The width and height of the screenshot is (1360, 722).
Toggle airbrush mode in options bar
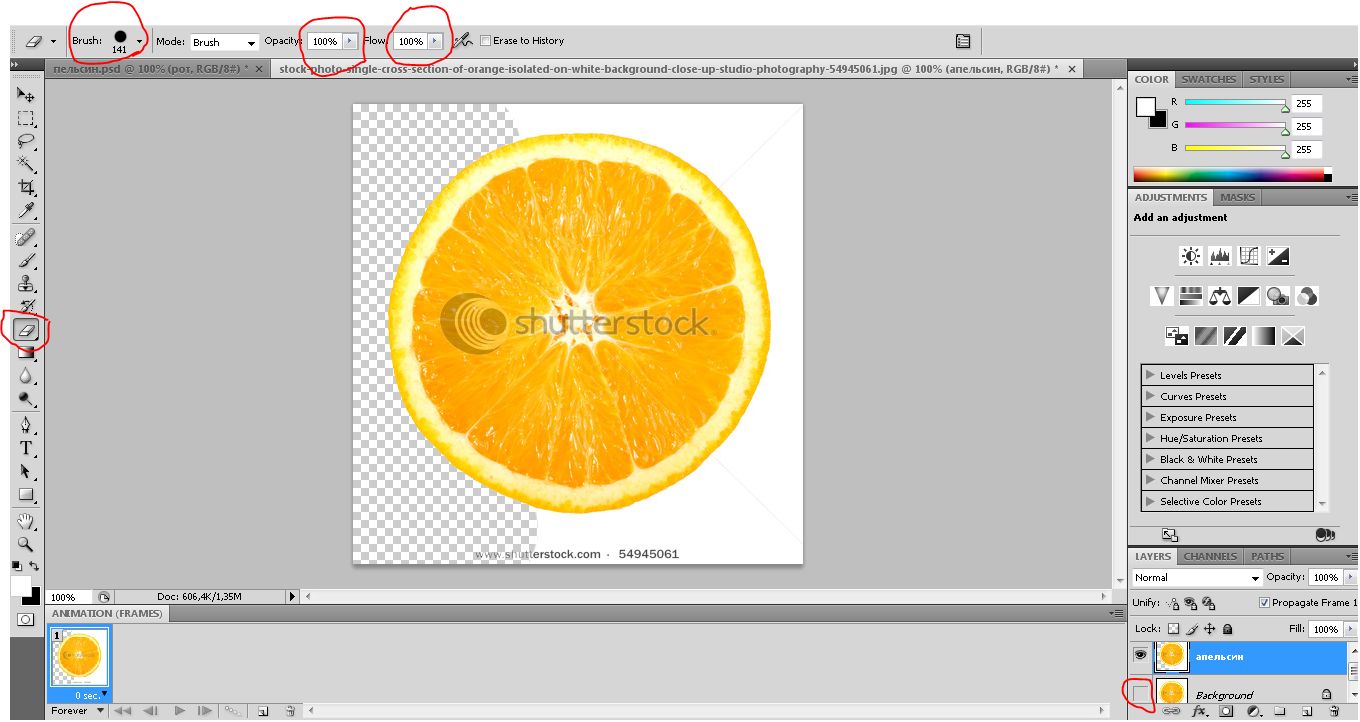[462, 41]
